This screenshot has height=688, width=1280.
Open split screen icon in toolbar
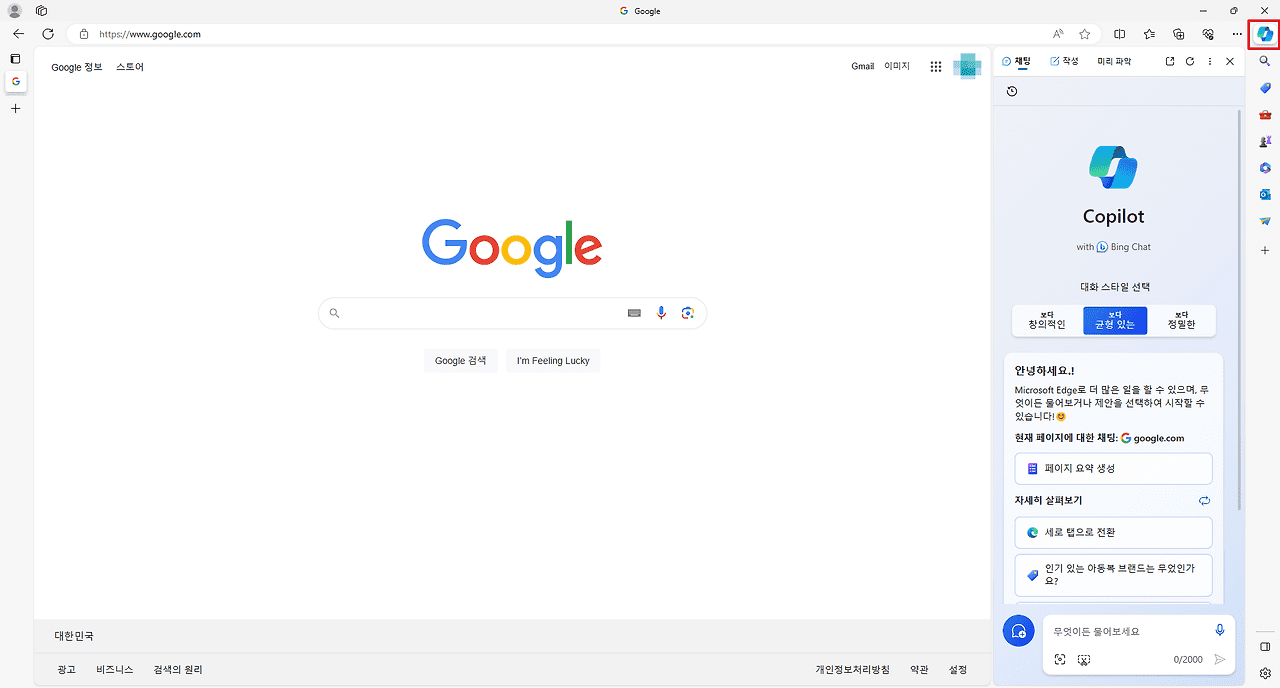[1120, 34]
